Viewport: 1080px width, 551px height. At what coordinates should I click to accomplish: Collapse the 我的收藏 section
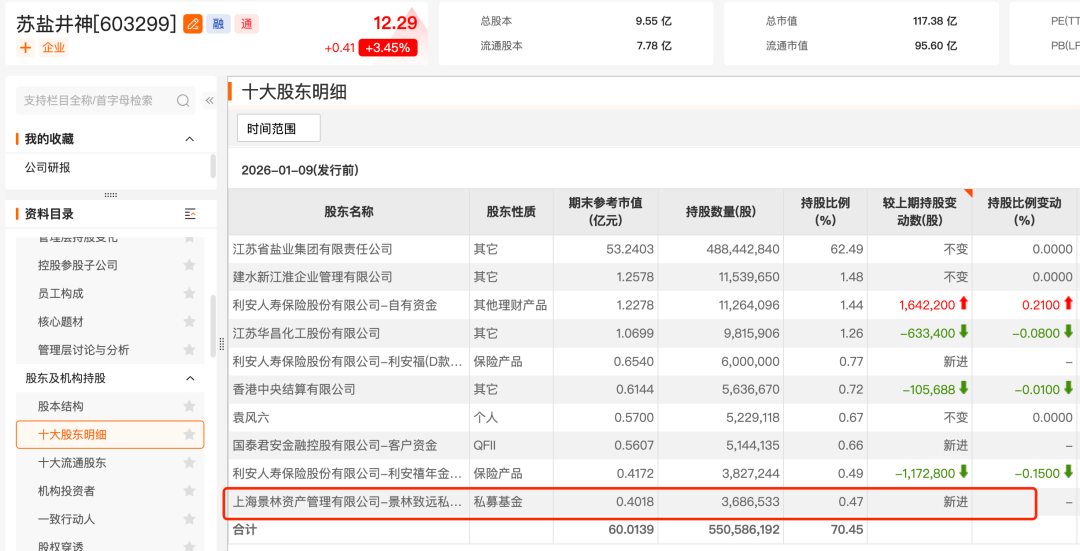click(189, 139)
